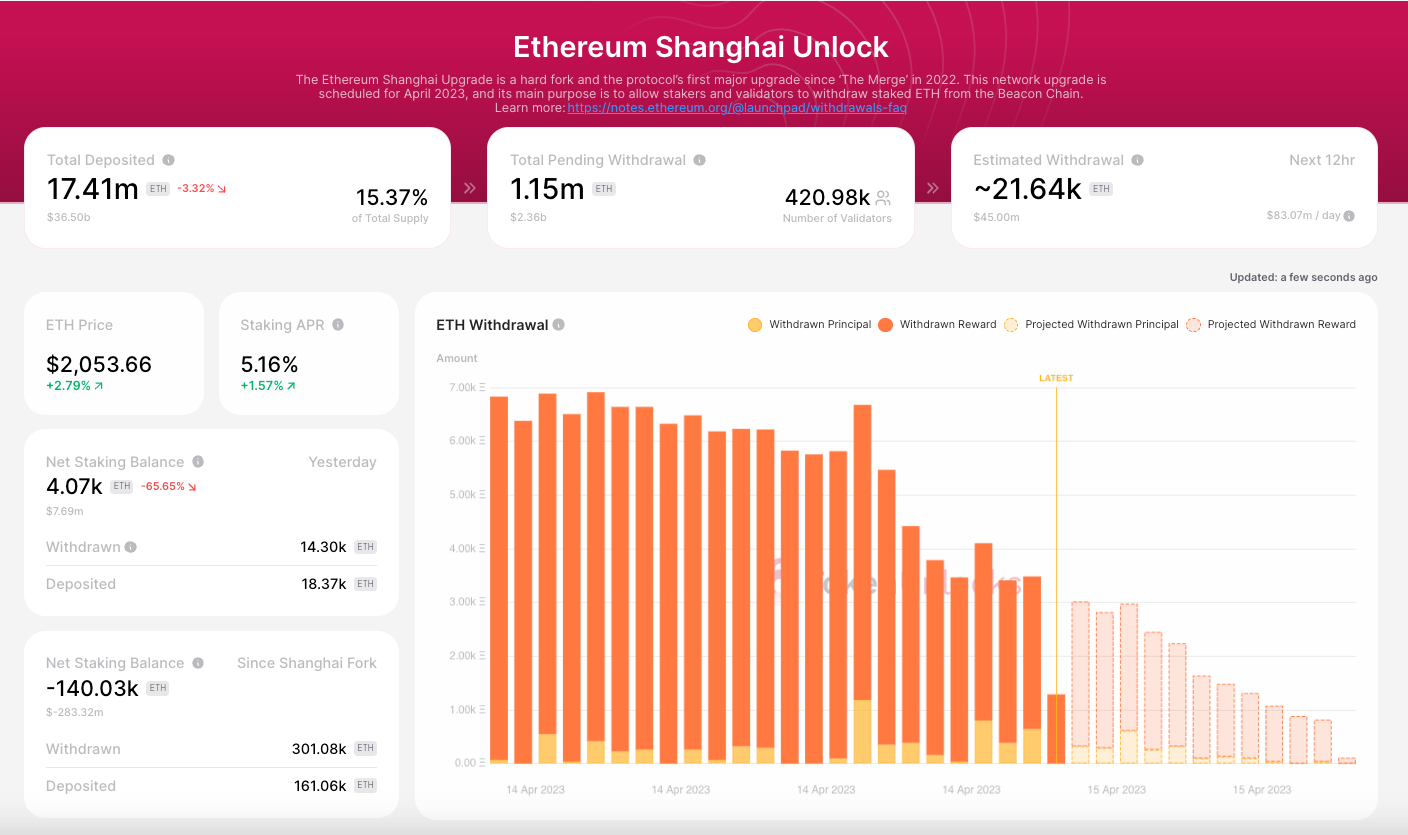Click the info icon beside Estimated Withdrawal
Screen dimensions: 1408x835
click(x=1137, y=160)
